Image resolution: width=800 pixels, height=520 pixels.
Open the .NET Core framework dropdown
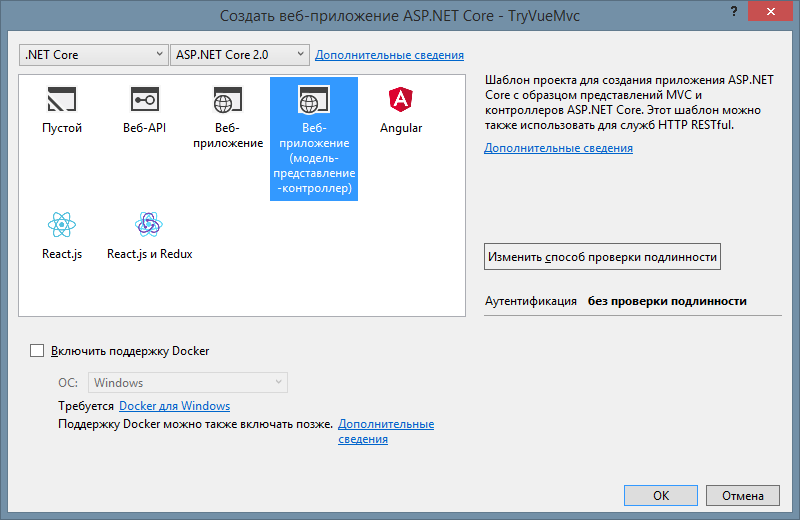pos(93,55)
